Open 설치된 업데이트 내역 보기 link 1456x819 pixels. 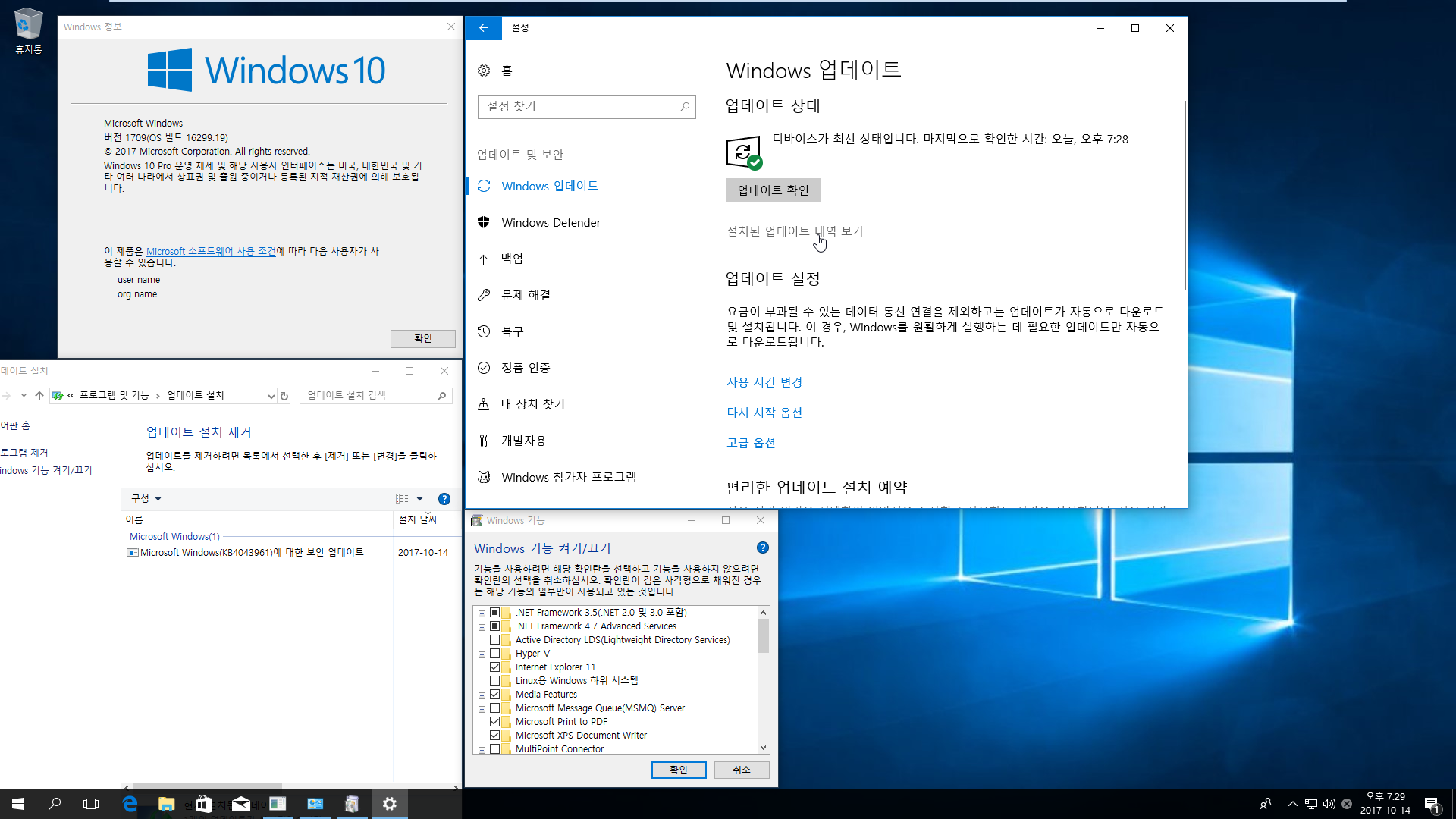795,231
